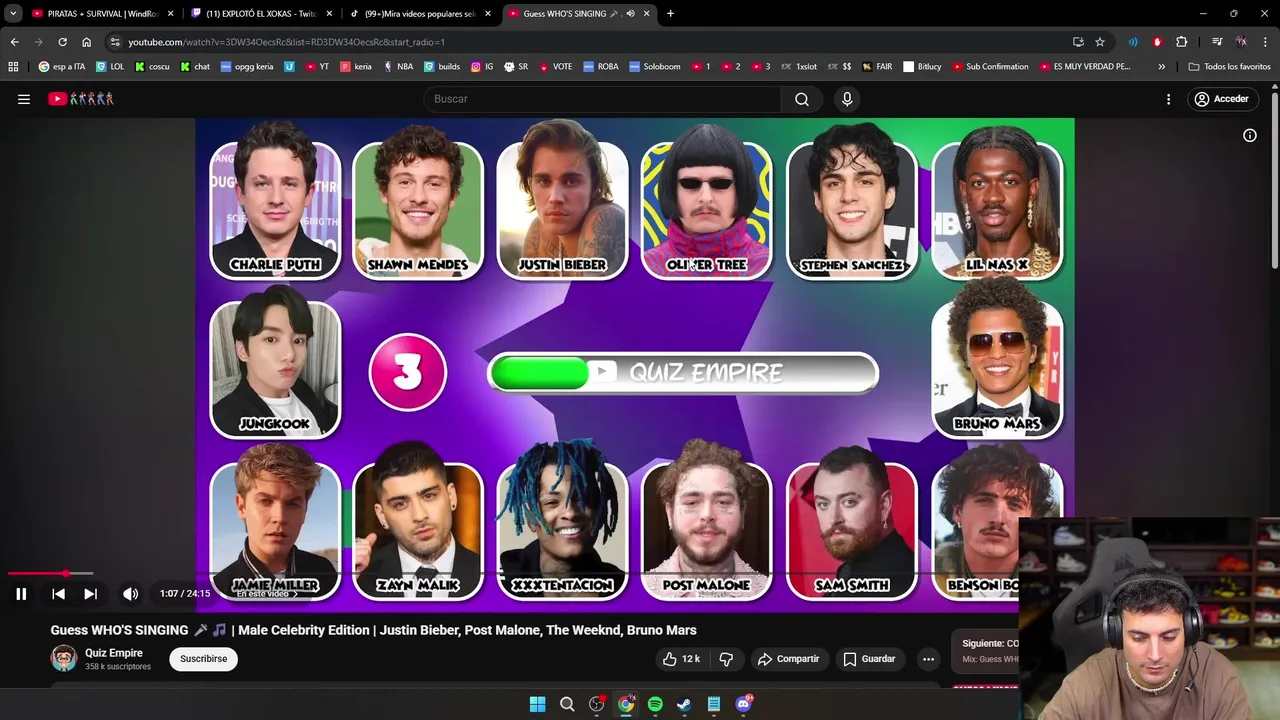Open YouTube settings three-dot menu
1280x720 pixels.
point(1168,99)
